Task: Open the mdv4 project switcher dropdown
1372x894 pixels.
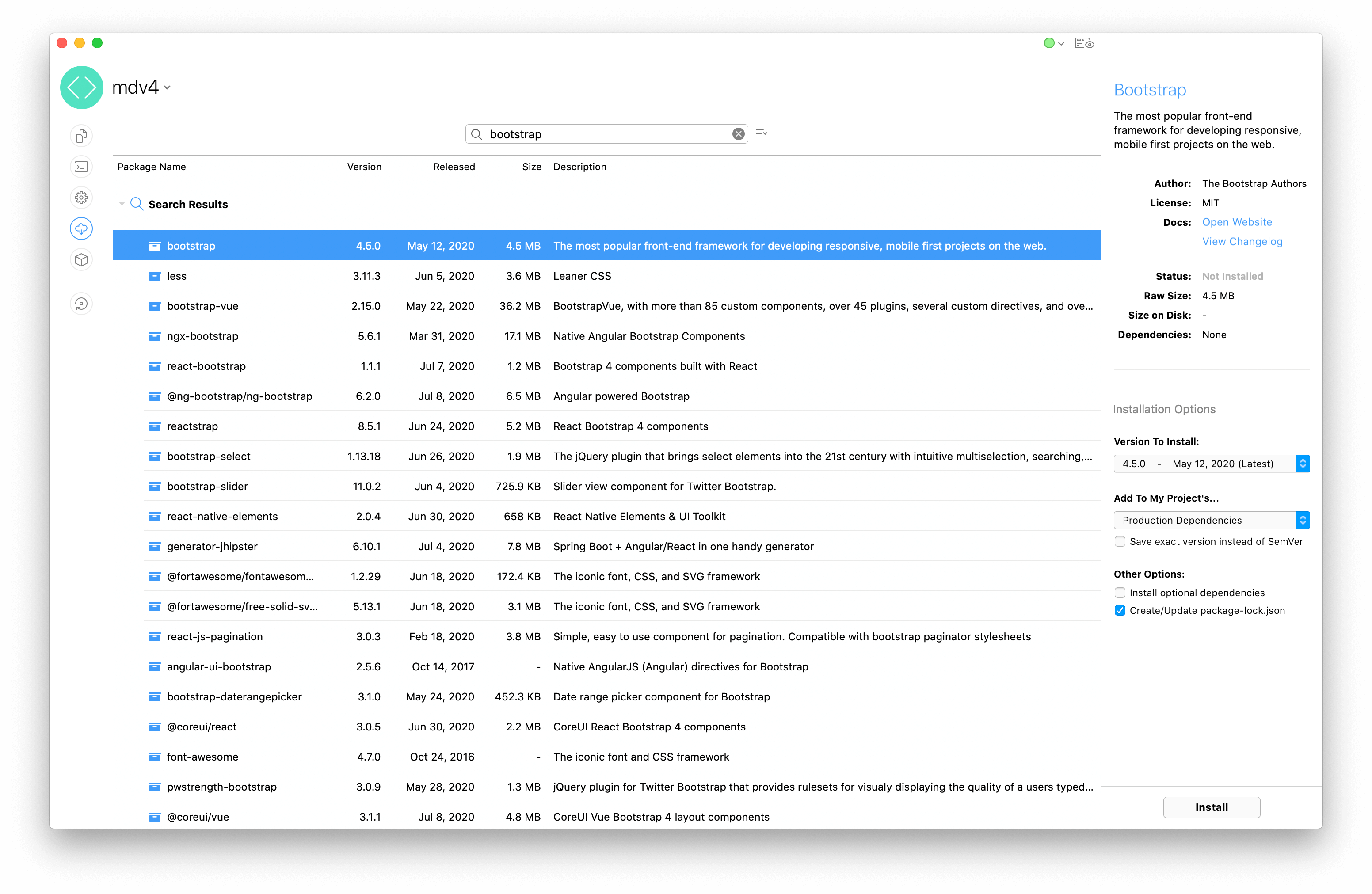Action: [x=167, y=88]
